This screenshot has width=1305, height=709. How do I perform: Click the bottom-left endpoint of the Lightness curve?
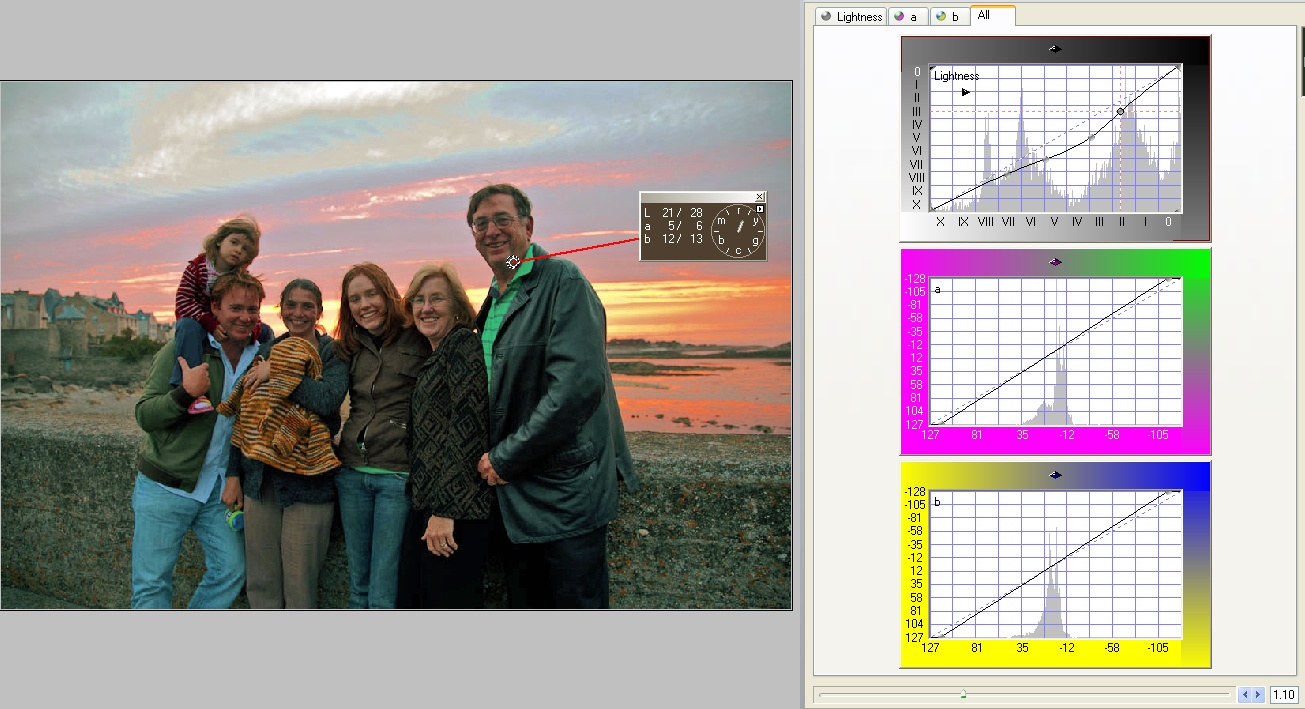(933, 210)
